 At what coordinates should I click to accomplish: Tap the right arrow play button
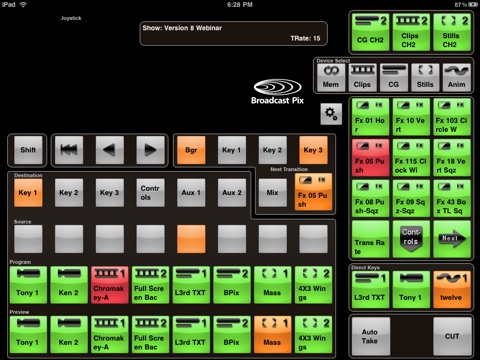coord(150,150)
